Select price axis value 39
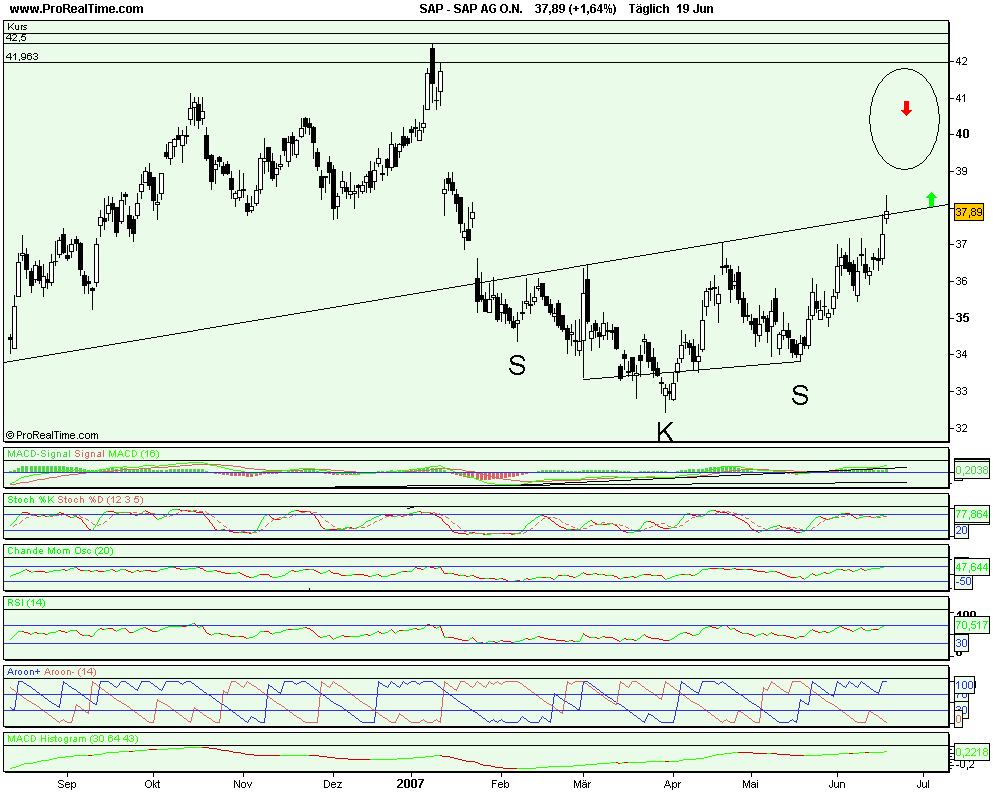 coord(962,171)
